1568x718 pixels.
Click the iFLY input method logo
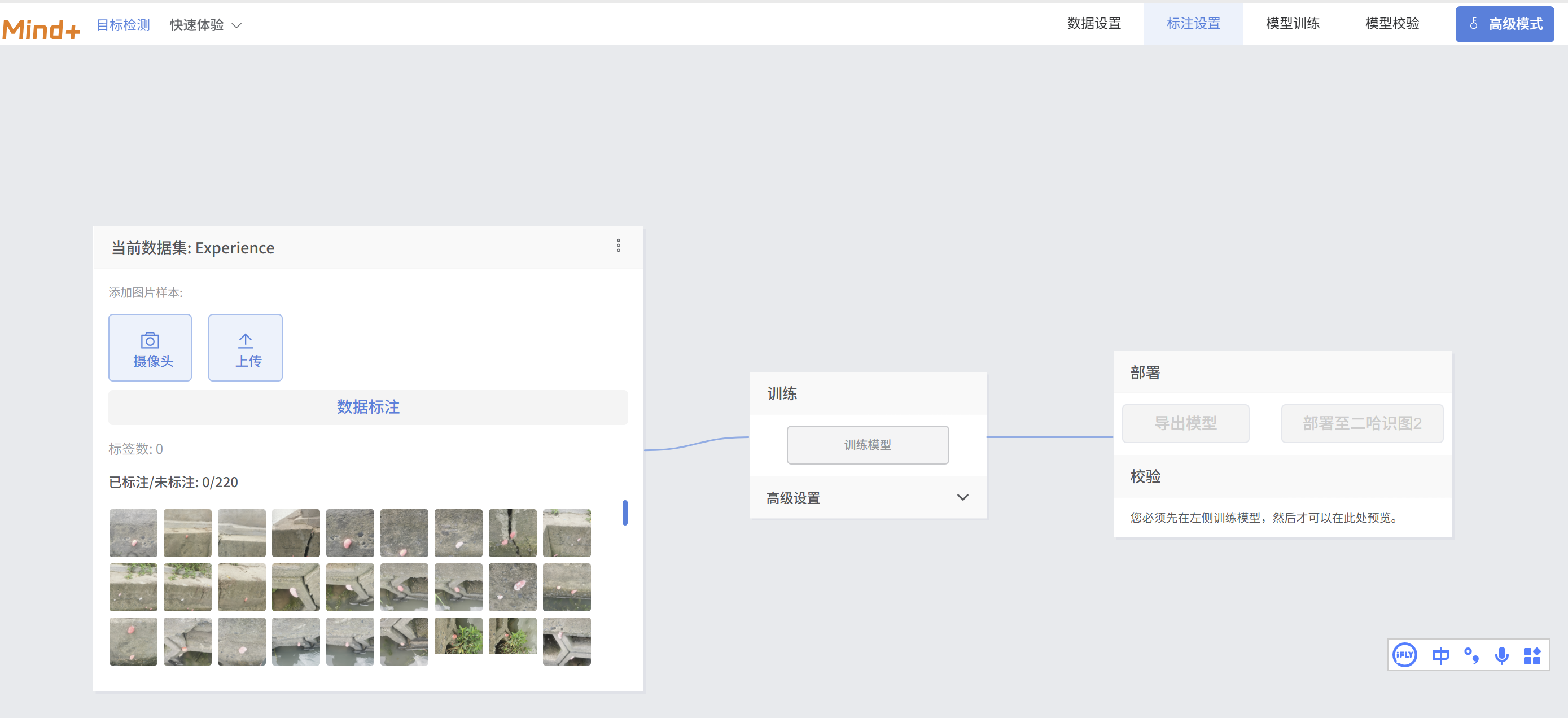pyautogui.click(x=1404, y=655)
